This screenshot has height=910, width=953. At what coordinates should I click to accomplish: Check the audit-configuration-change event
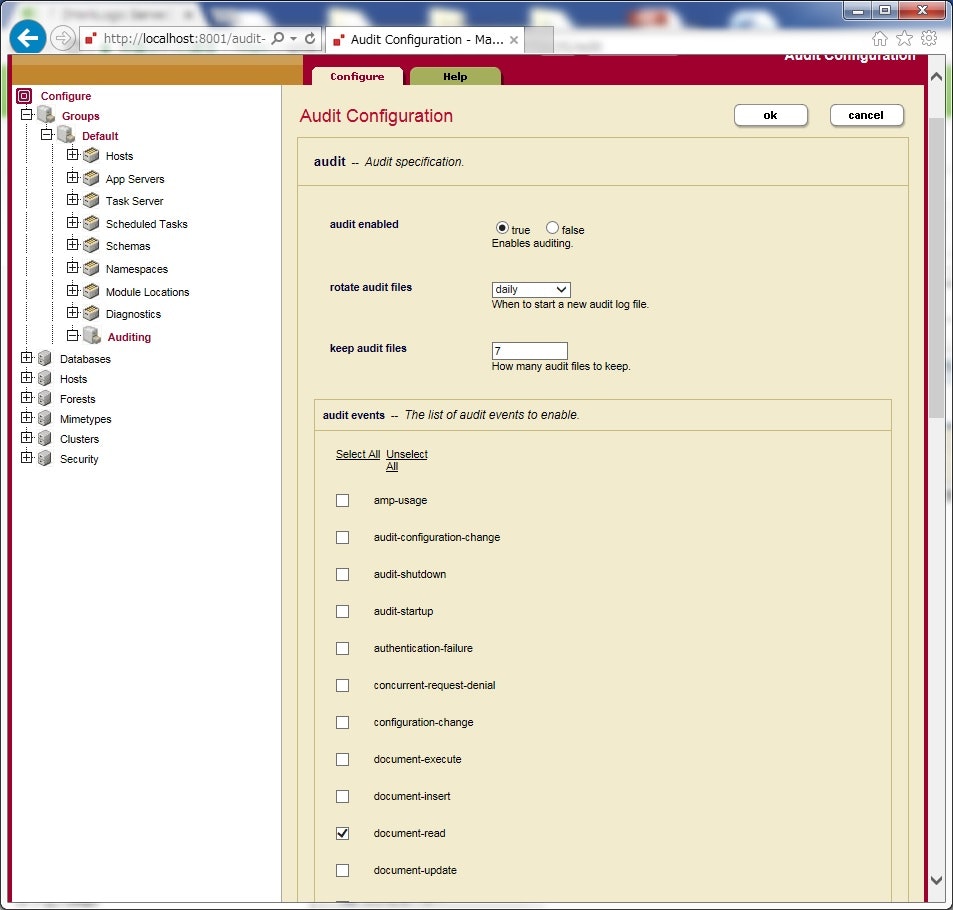342,537
